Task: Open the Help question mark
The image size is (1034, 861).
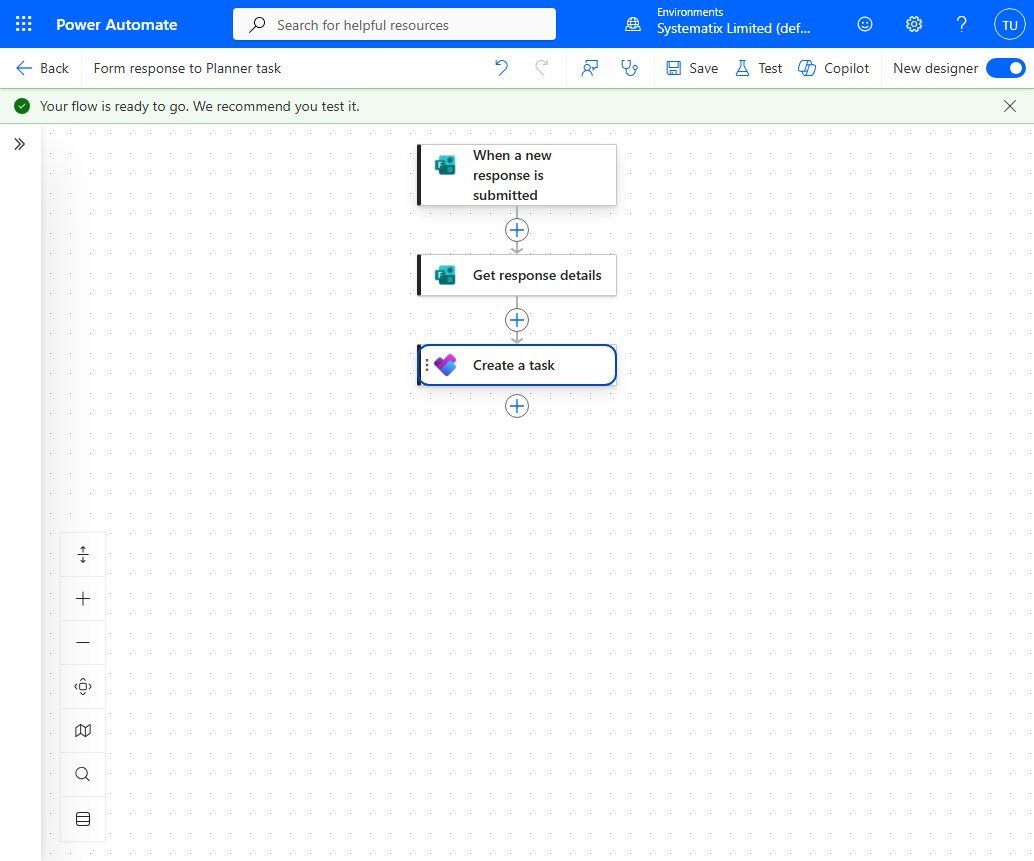Action: (961, 24)
